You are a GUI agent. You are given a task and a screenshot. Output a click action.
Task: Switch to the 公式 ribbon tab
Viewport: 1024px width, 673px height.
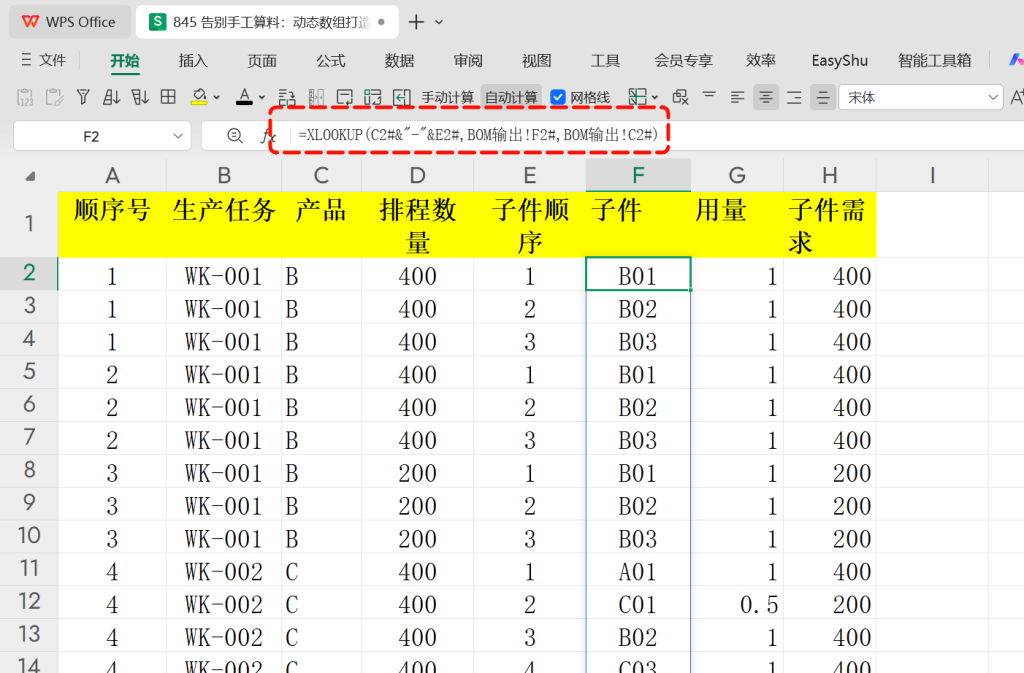tap(331, 61)
